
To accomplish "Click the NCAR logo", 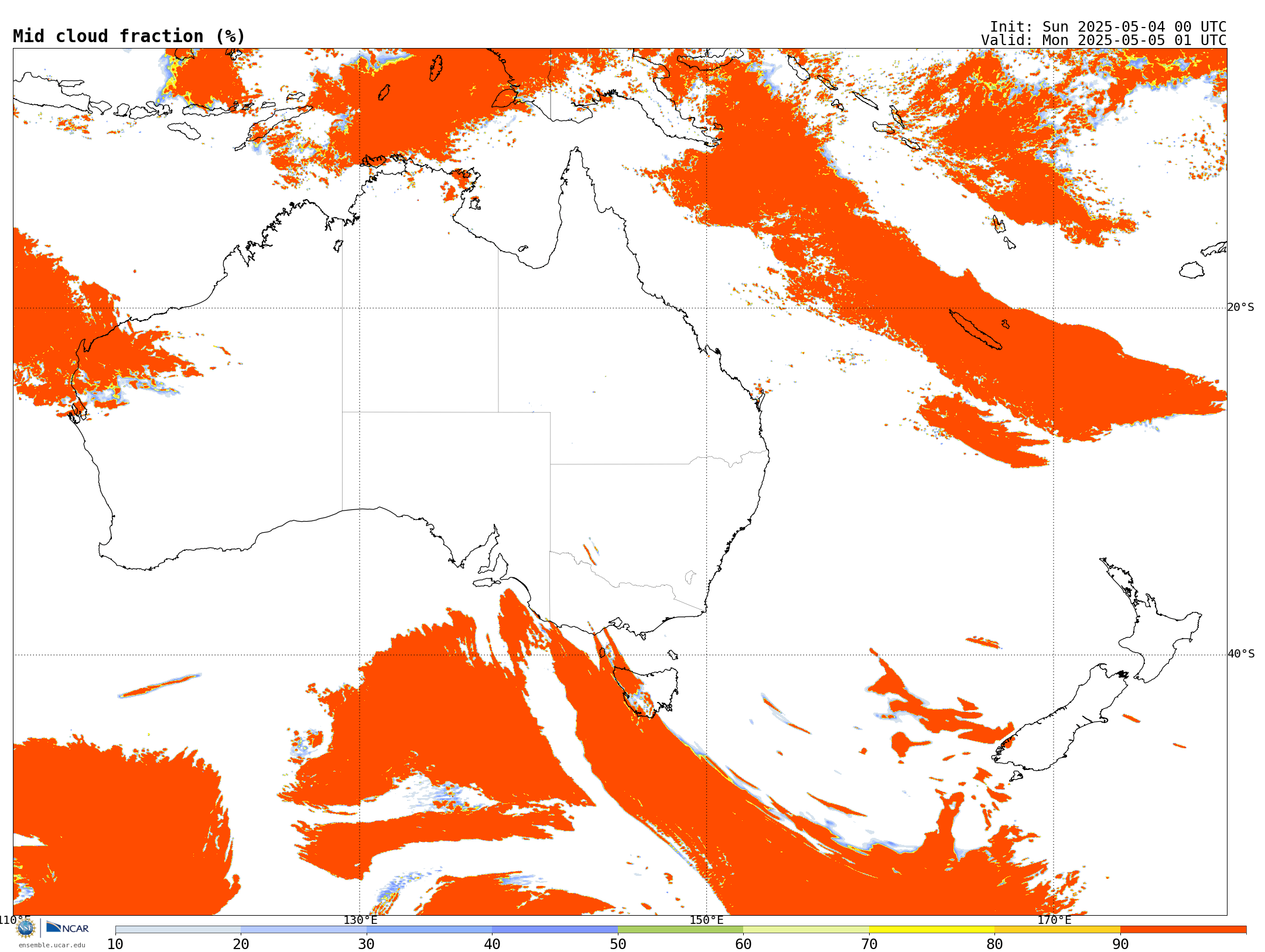I will (x=67, y=927).
